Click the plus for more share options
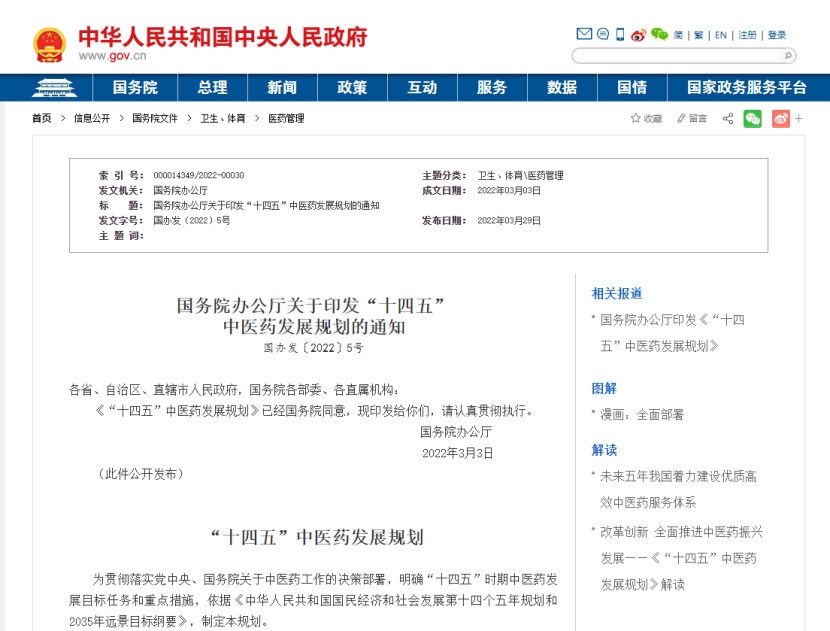This screenshot has height=631, width=830. (x=797, y=118)
